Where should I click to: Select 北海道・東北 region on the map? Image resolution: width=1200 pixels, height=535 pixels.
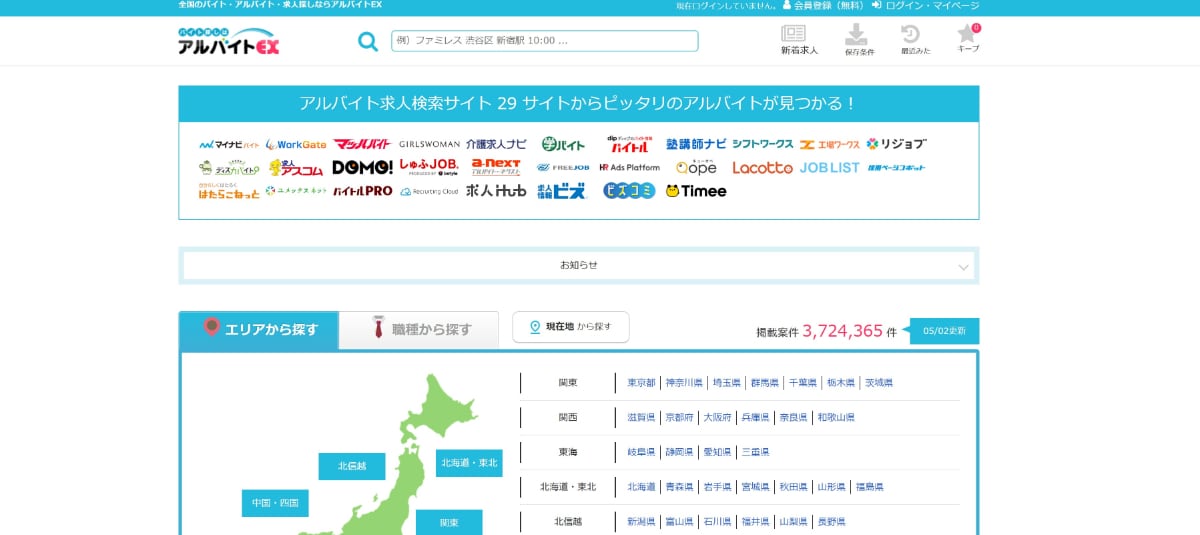coord(469,463)
